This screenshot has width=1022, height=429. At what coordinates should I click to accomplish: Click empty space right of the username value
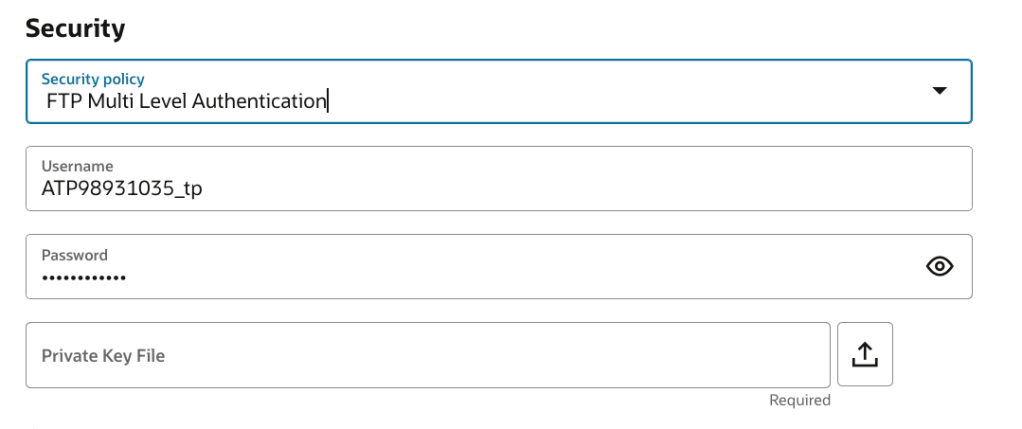600,190
